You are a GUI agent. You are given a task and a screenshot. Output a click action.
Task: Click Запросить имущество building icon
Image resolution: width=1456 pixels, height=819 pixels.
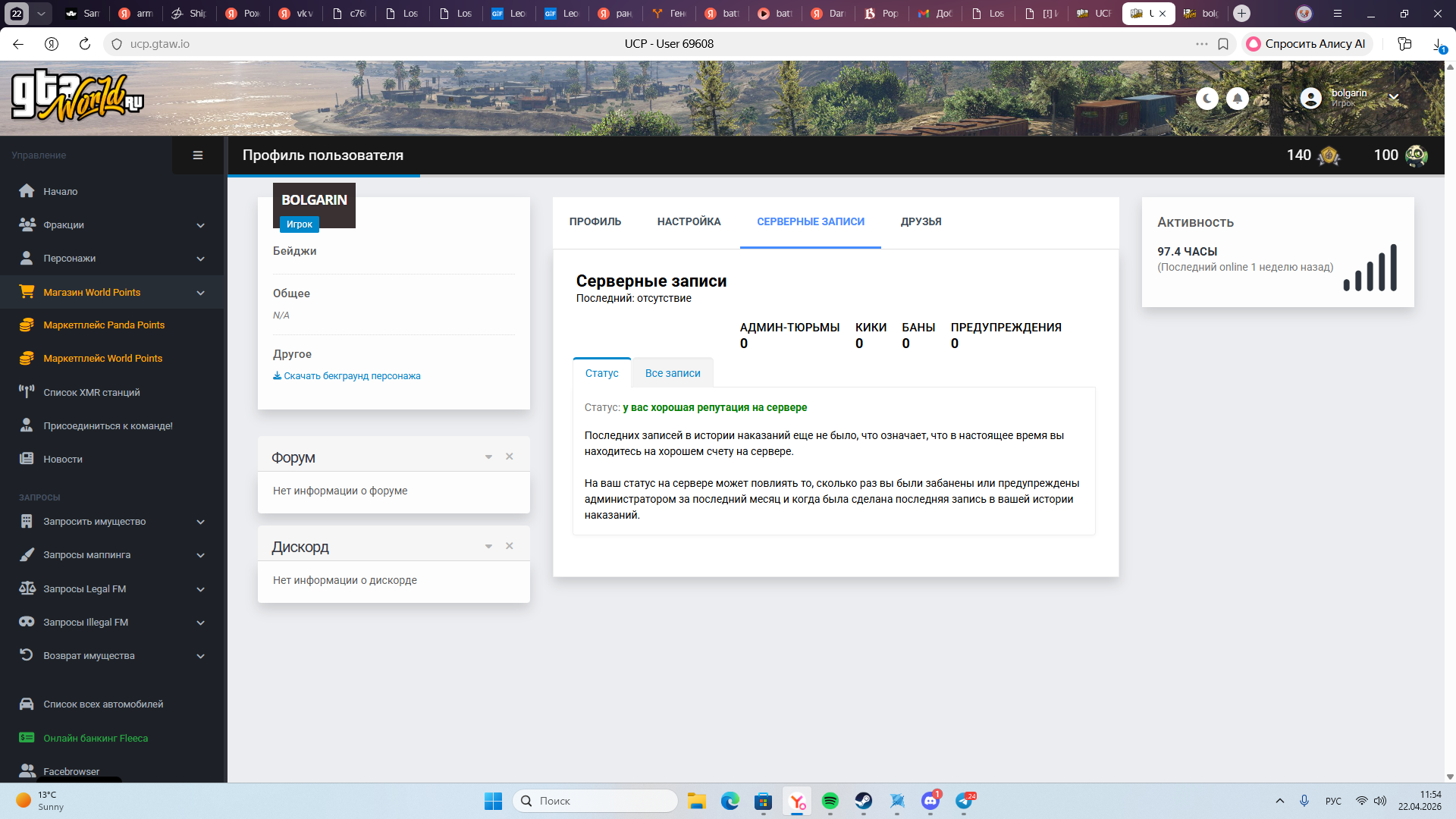click(27, 521)
